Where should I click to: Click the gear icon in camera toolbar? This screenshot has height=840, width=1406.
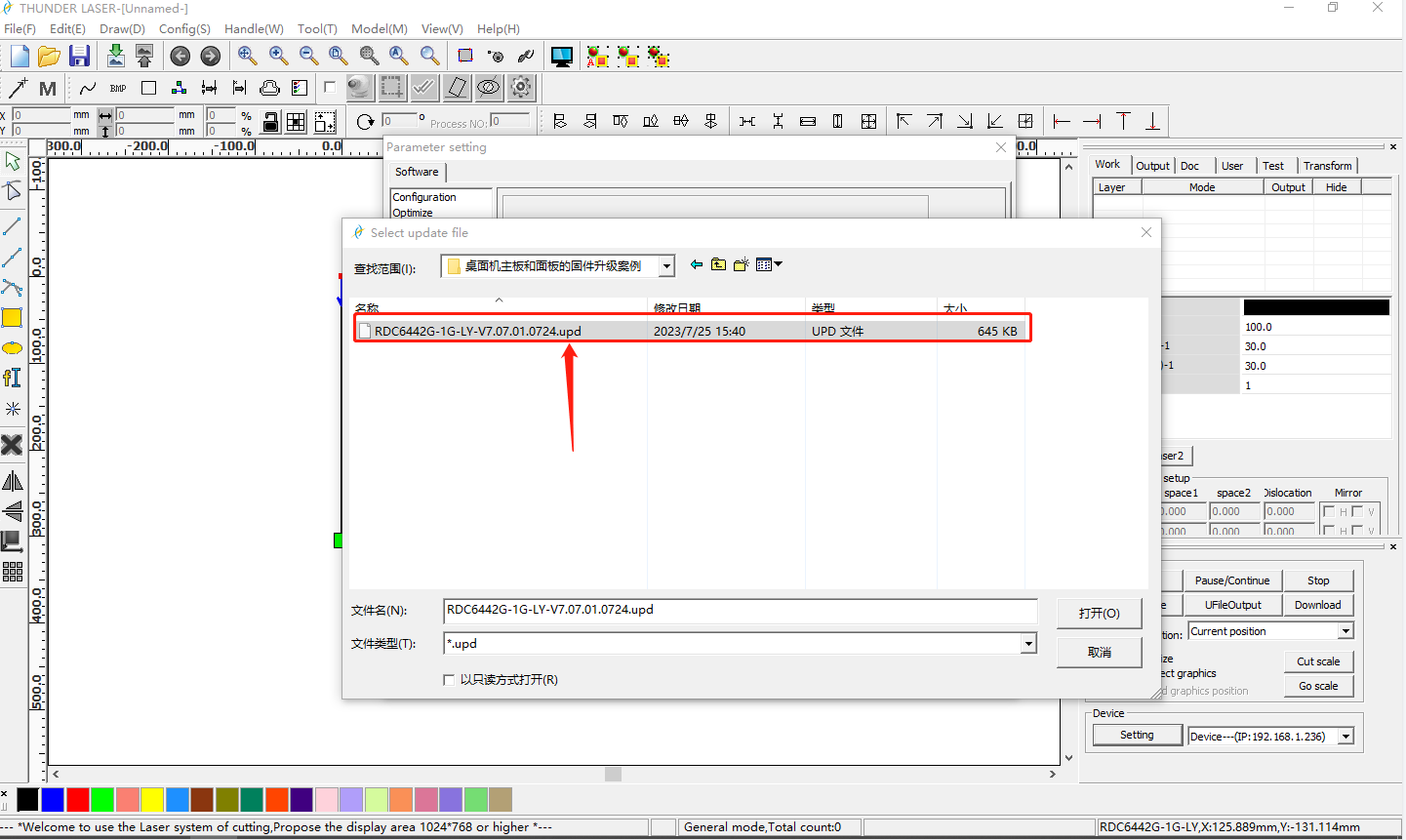522,88
